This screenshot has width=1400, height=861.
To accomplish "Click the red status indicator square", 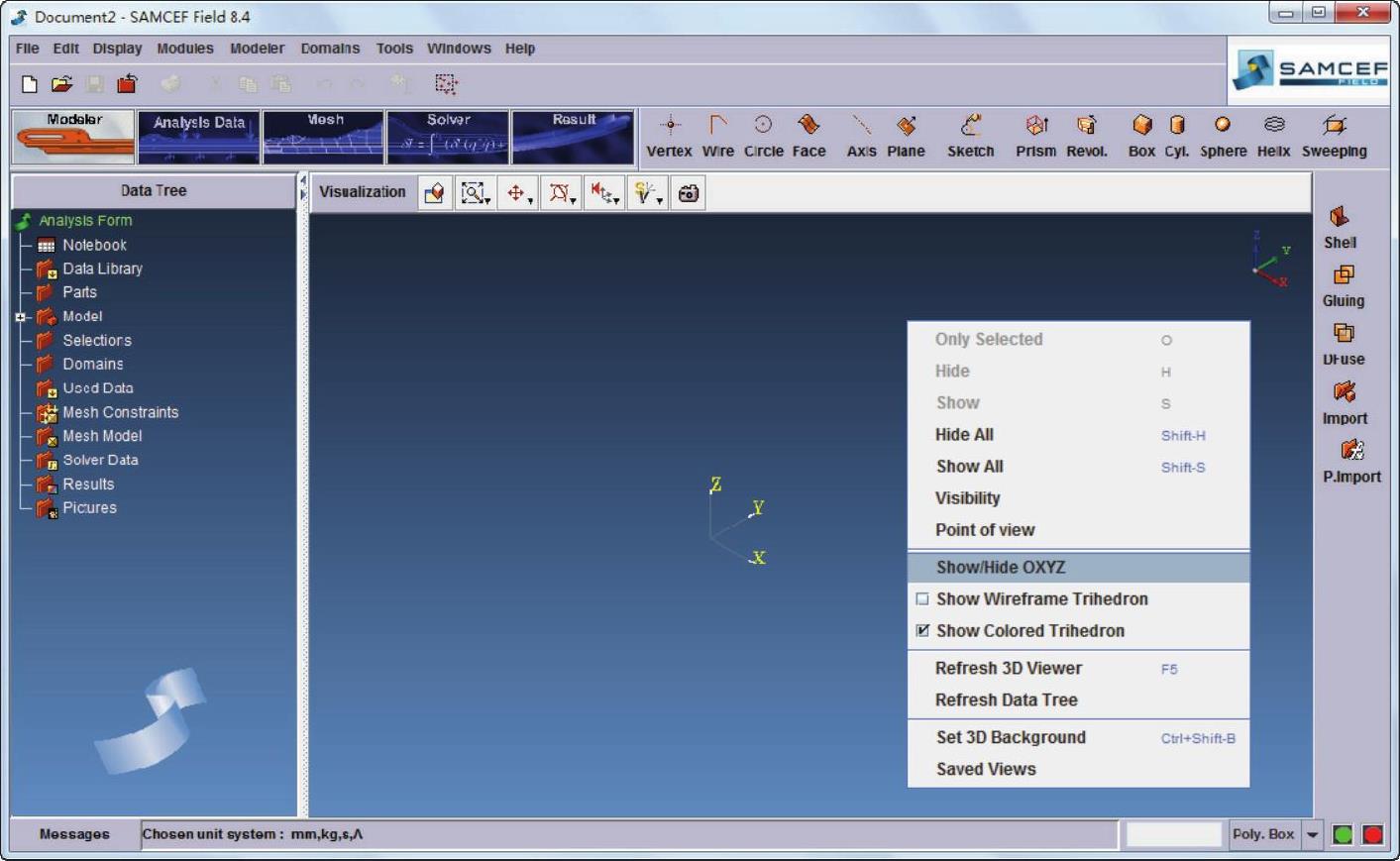I will pyautogui.click(x=1372, y=834).
